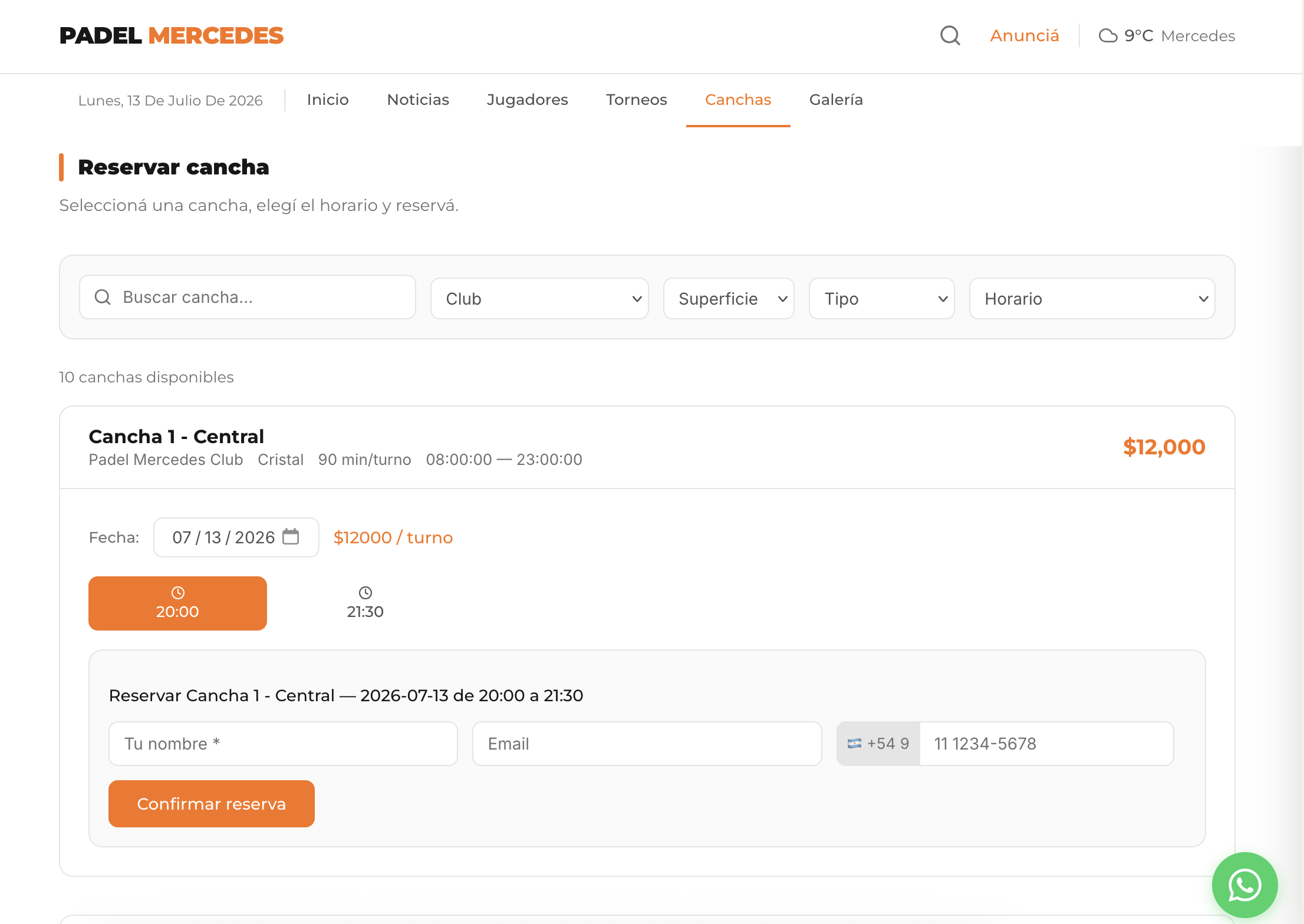This screenshot has height=924, width=1304.
Task: Click Confirmar reserva button
Action: click(212, 804)
